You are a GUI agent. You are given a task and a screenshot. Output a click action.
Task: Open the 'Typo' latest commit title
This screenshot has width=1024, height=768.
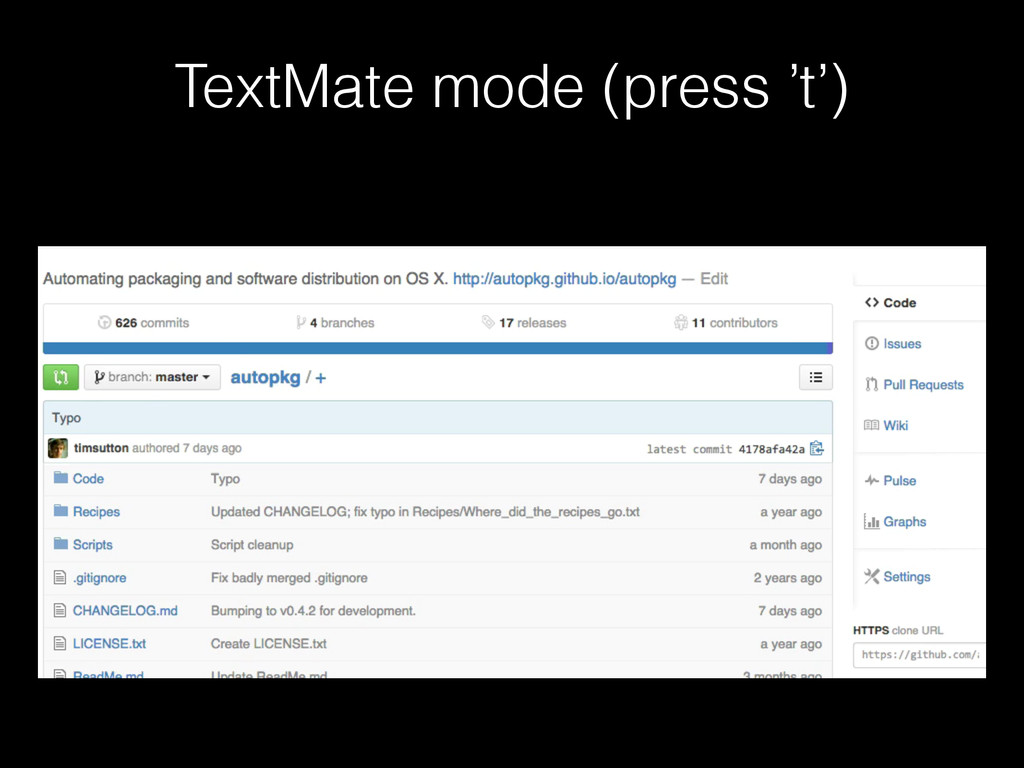coord(67,418)
